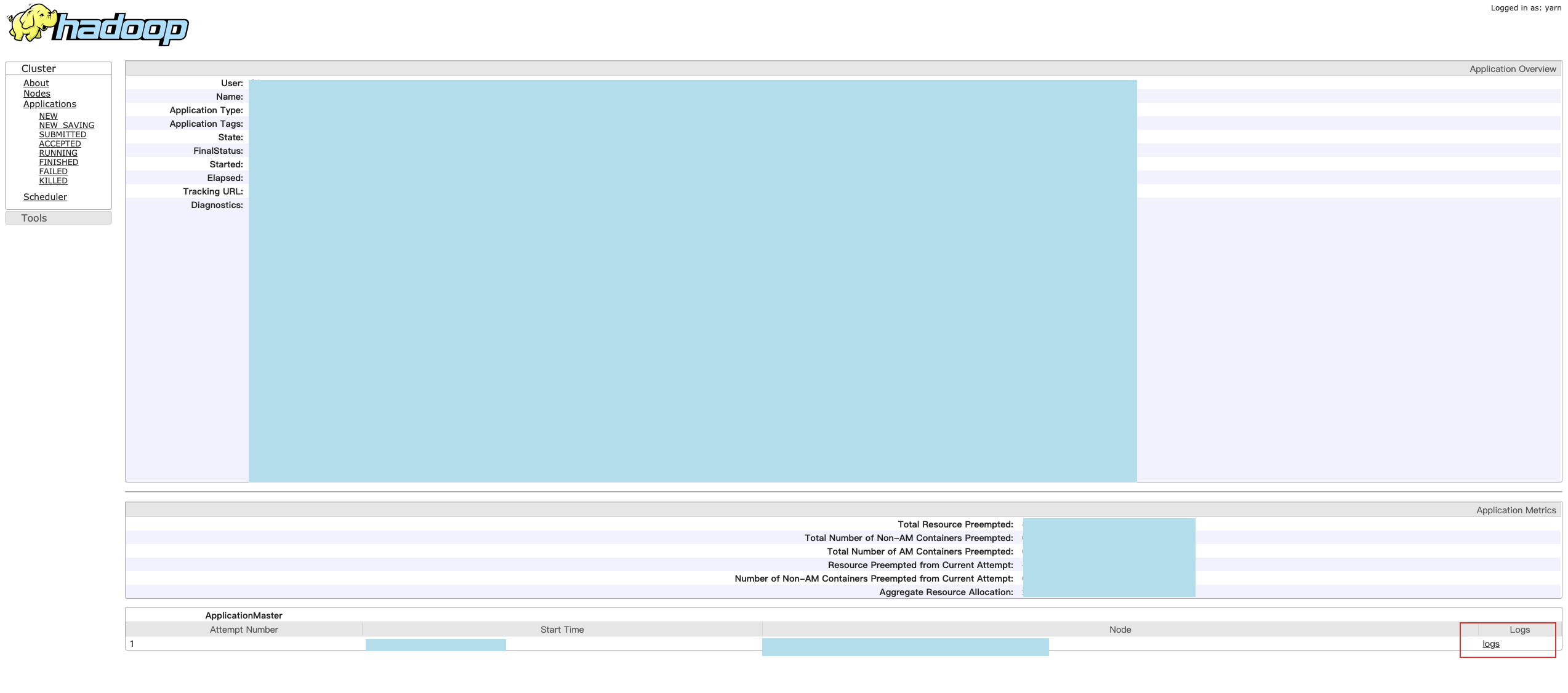Viewport: 1568px width, 693px height.
Task: Filter applications by NEW_SAVING state
Action: coord(66,125)
